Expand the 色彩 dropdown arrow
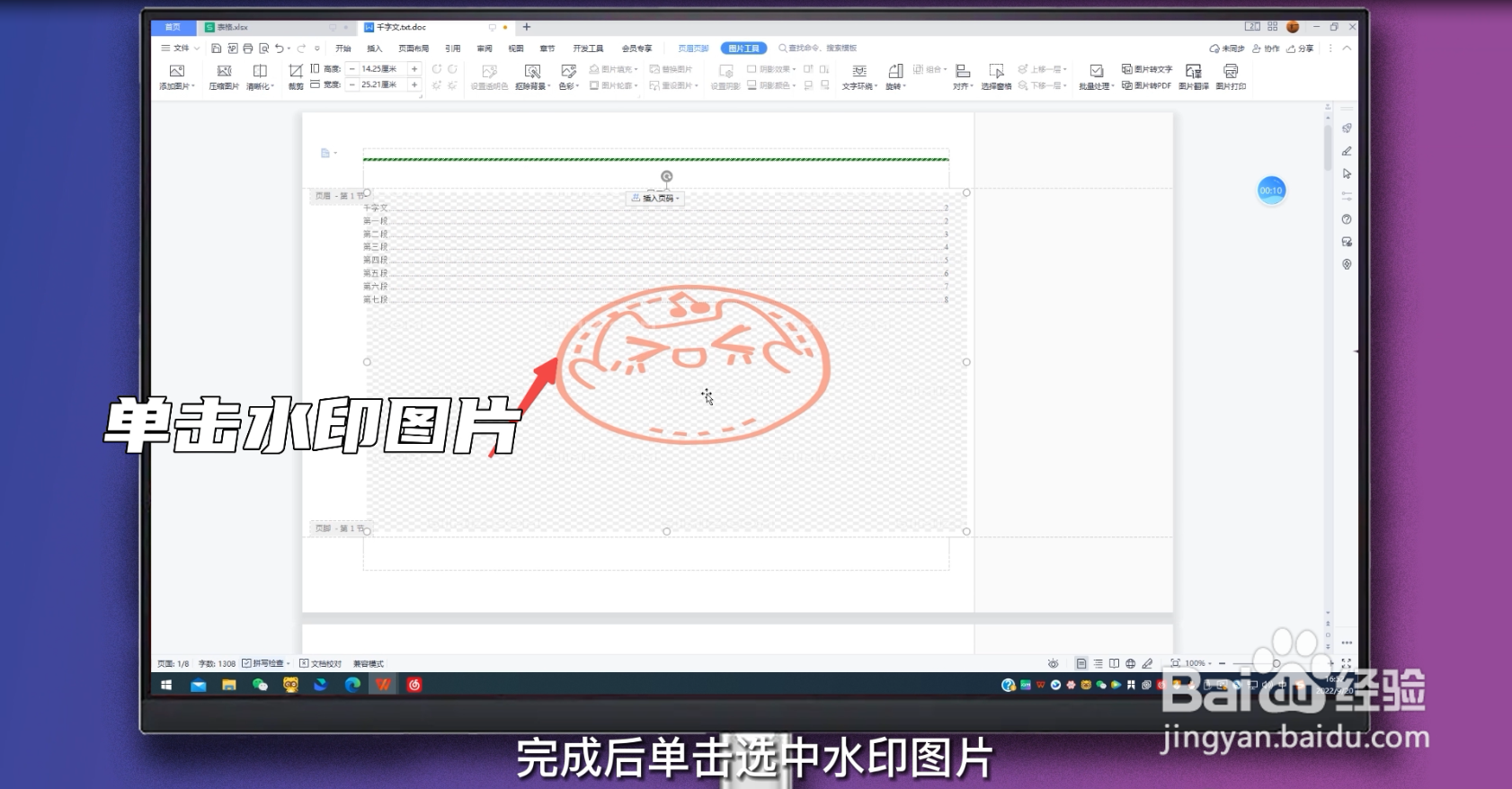 [x=578, y=86]
